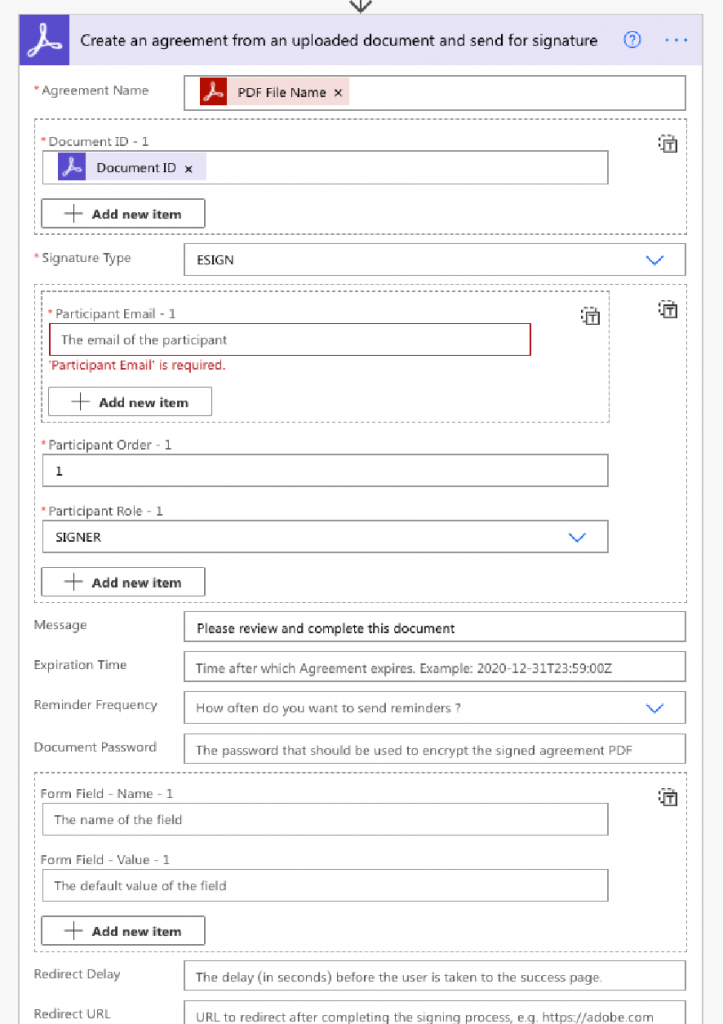Expand the Signature Type dropdown
Image resolution: width=723 pixels, height=1024 pixels.
coord(654,260)
